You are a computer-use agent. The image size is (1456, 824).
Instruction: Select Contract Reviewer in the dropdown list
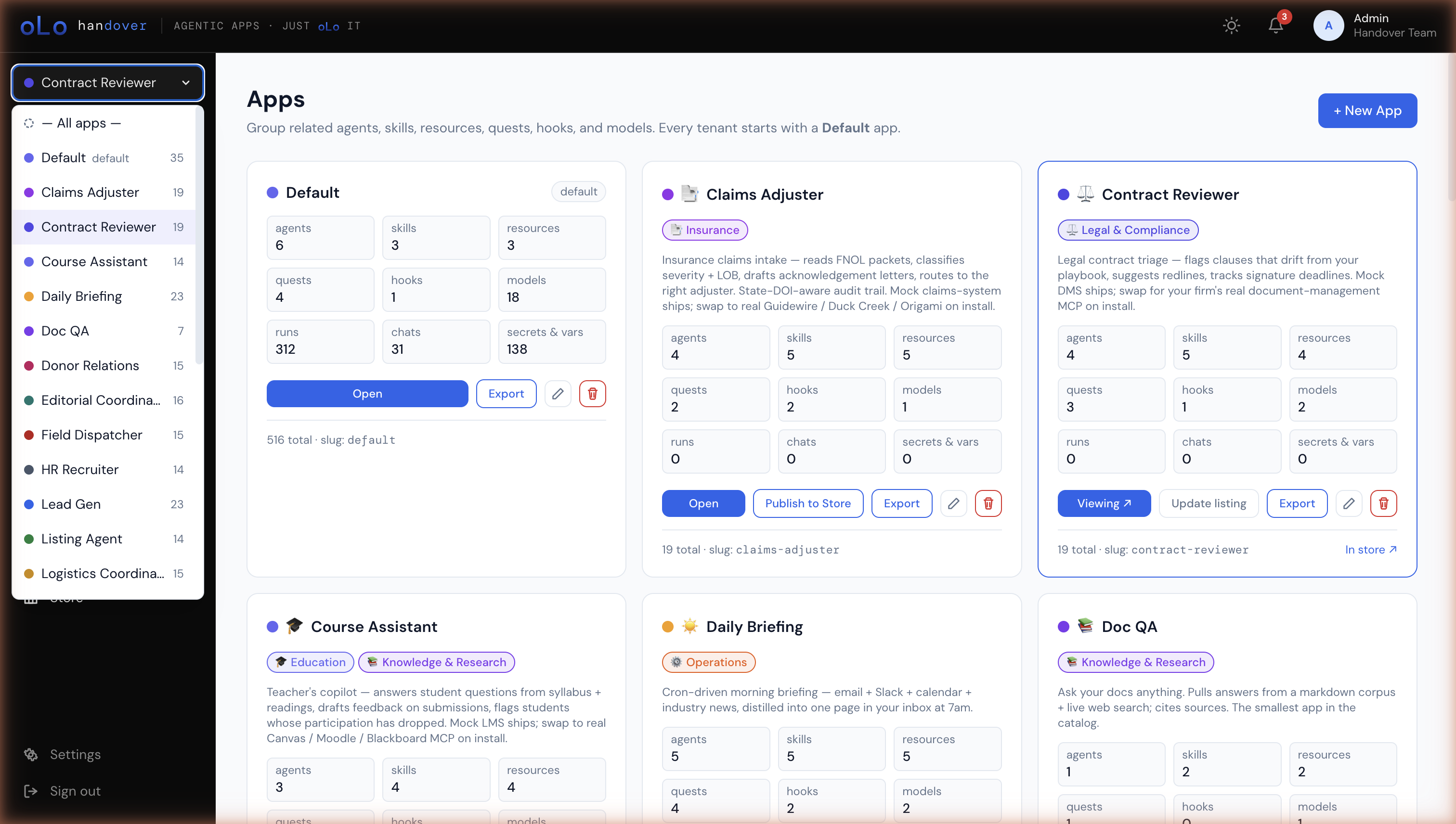104,227
